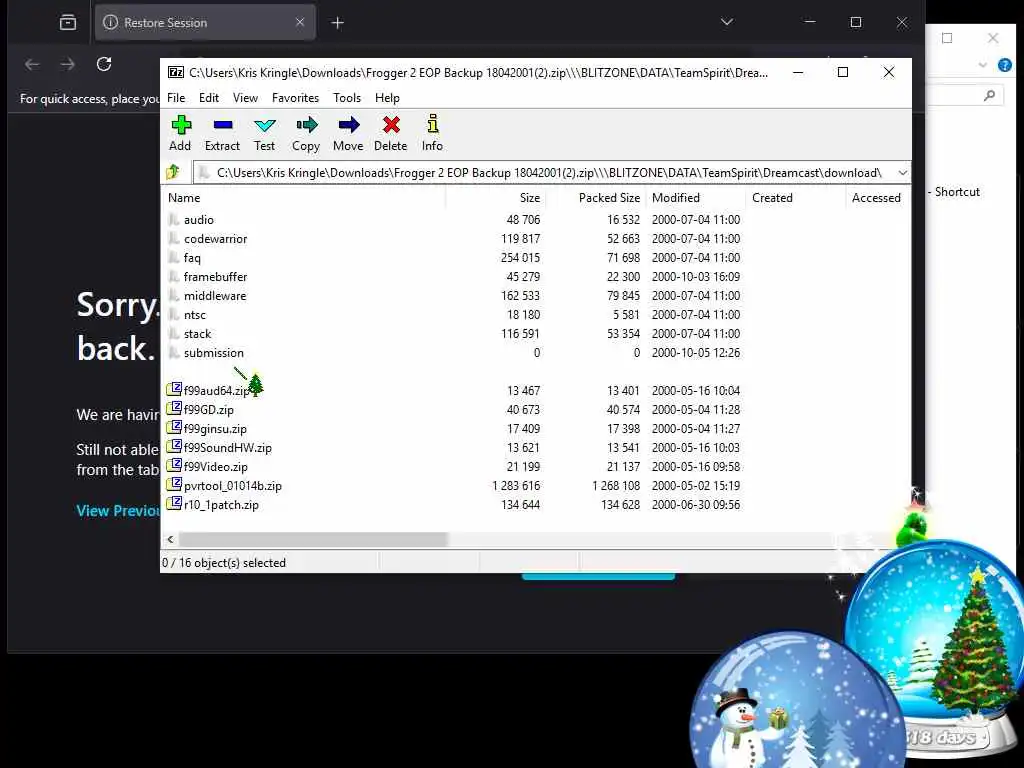The width and height of the screenshot is (1024, 768).
Task: Select the f99GD.zip file icon
Action: coord(174,409)
